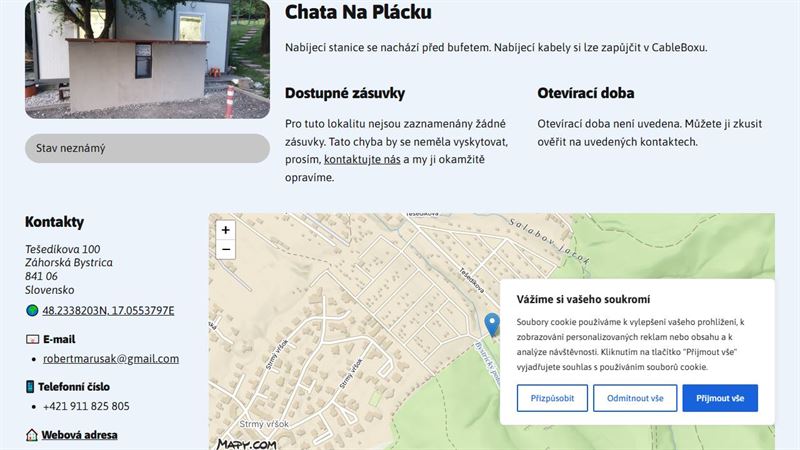Click the 'Vážíme si vašeho soukromí' title
800x450 pixels.
tap(583, 299)
